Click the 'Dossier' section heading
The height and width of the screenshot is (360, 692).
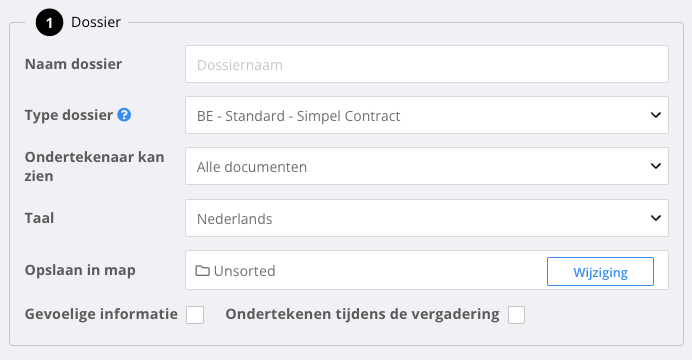click(x=96, y=22)
